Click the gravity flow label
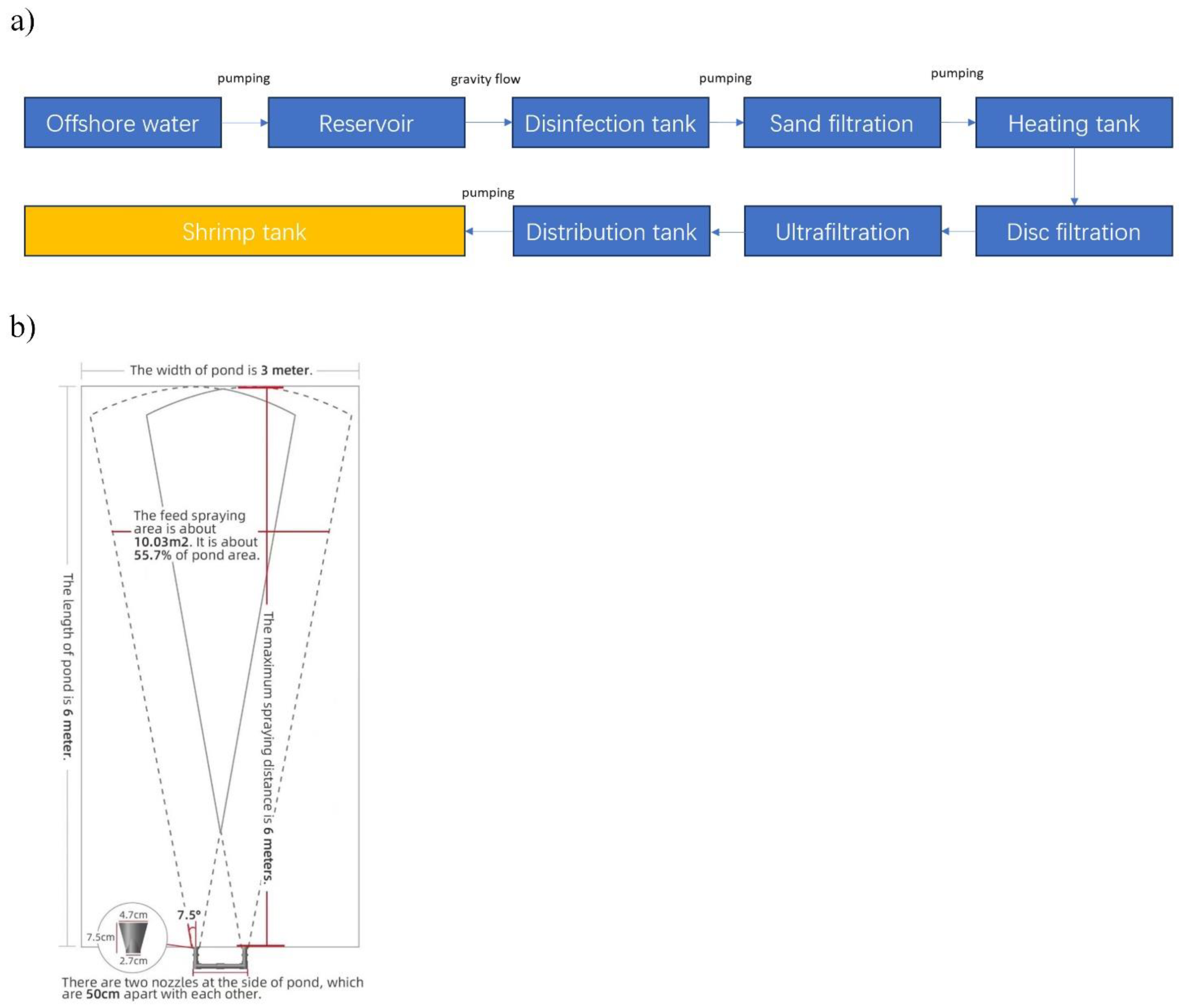This screenshot has height=1008, width=1182. [x=485, y=79]
